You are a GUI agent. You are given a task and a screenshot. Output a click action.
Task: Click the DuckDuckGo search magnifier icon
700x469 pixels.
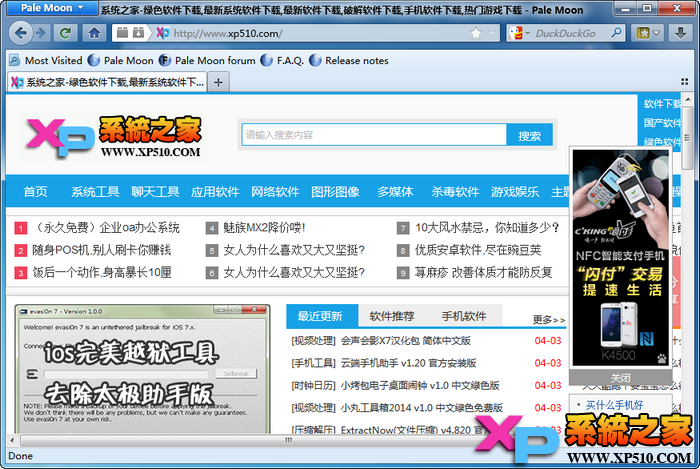[x=617, y=33]
